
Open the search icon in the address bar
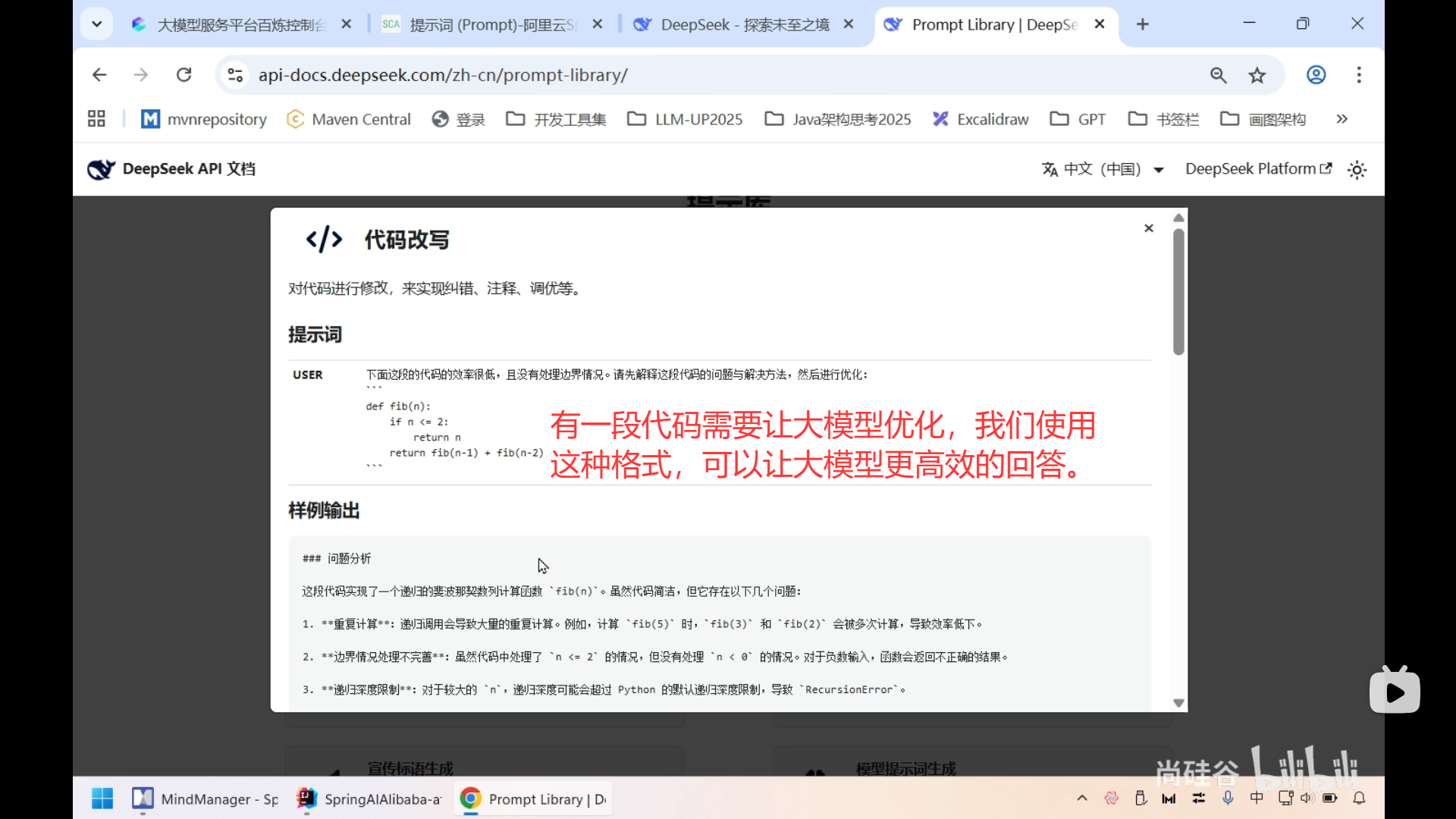coord(1218,75)
